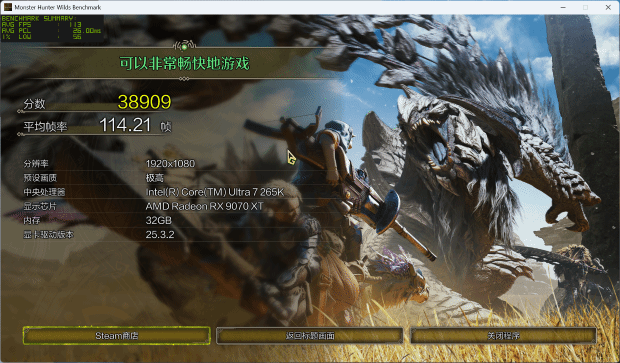Image resolution: width=620 pixels, height=363 pixels.
Task: Click the greyed maximize window button
Action: point(586,7)
